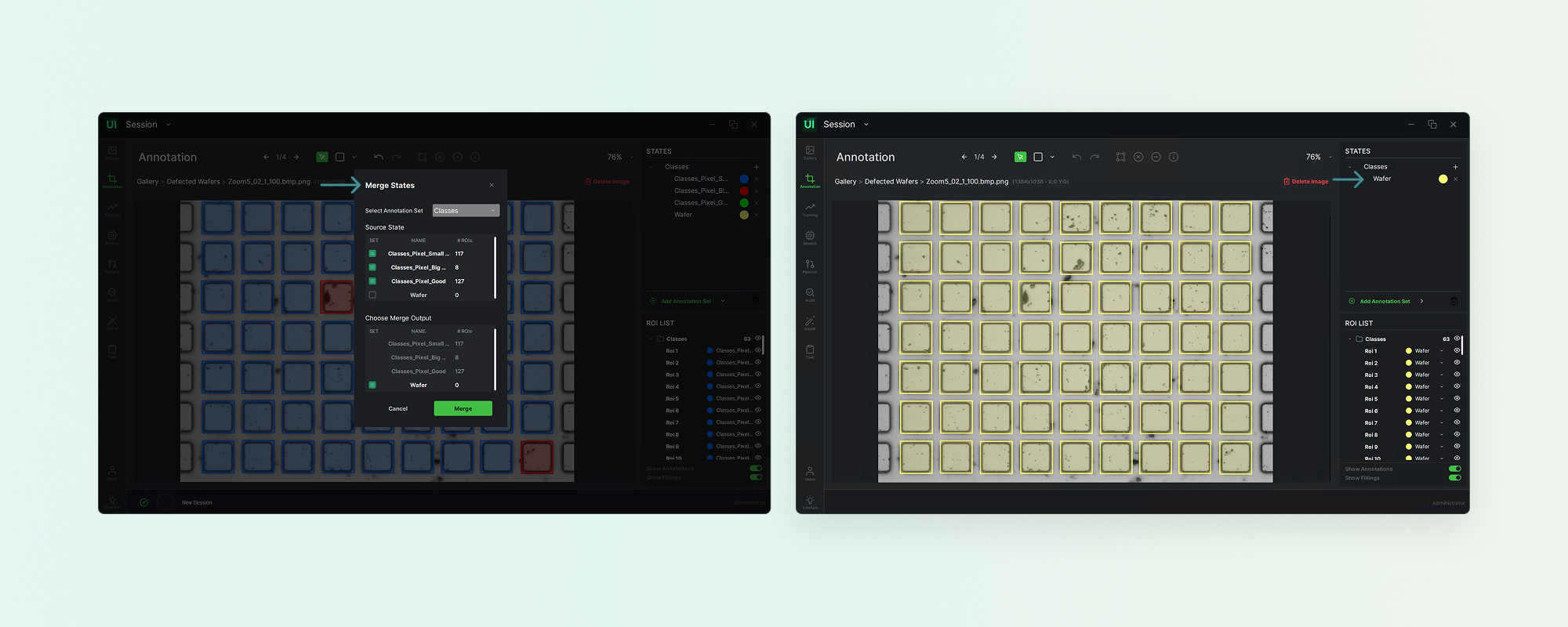Click Wafer yellow color swatch in right STATES panel
Viewport: 1568px width, 627px height.
tap(1443, 179)
